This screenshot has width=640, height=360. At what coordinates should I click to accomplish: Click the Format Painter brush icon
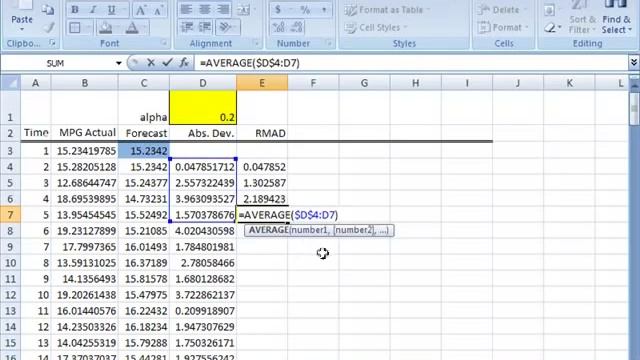click(x=49, y=27)
